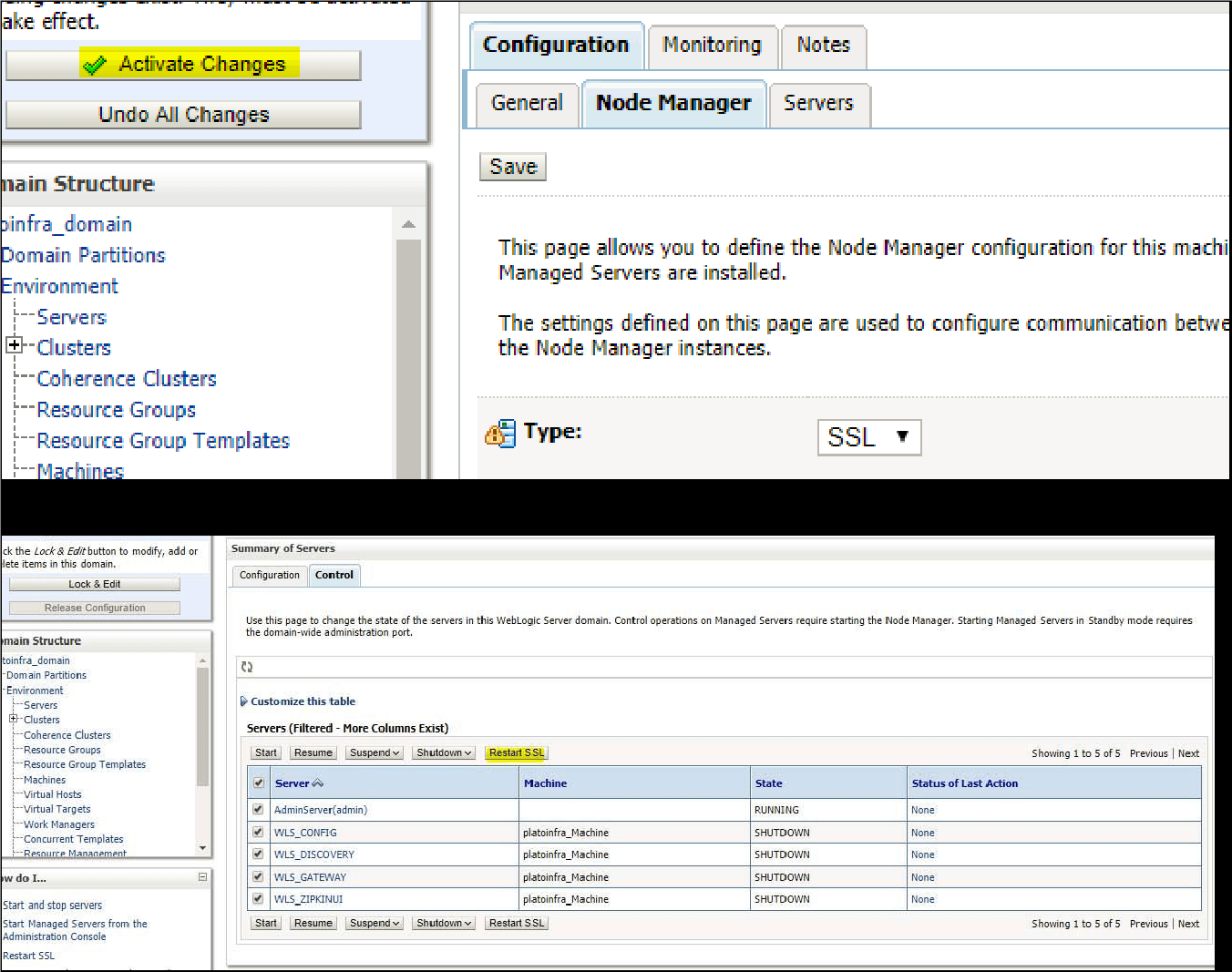Sort by the State column header
Viewport: 1232px width, 972px height.
click(768, 783)
